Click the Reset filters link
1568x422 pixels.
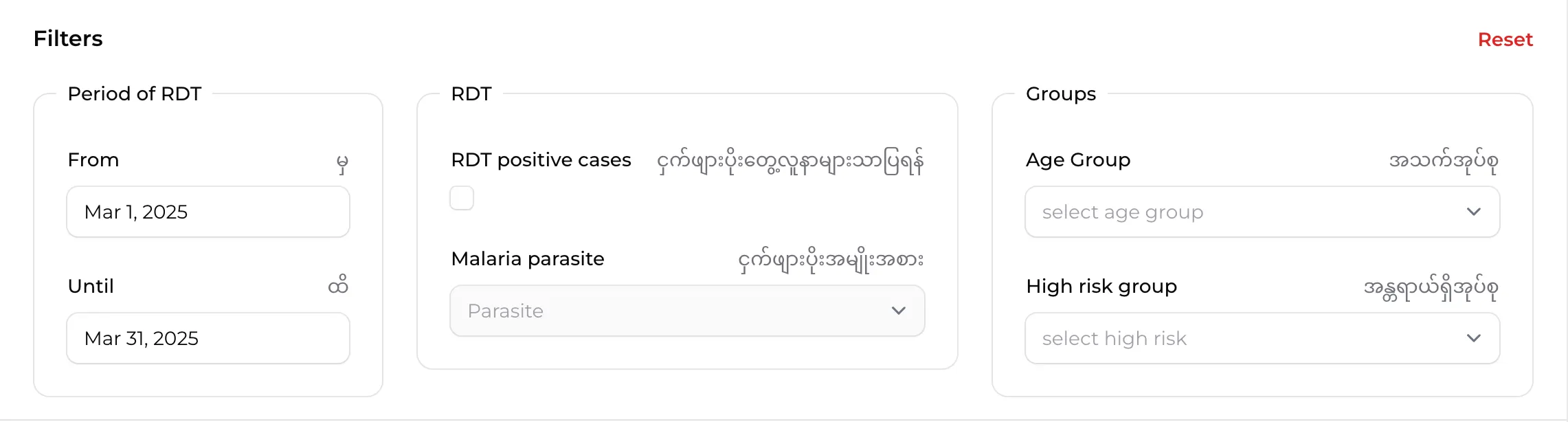tap(1505, 40)
